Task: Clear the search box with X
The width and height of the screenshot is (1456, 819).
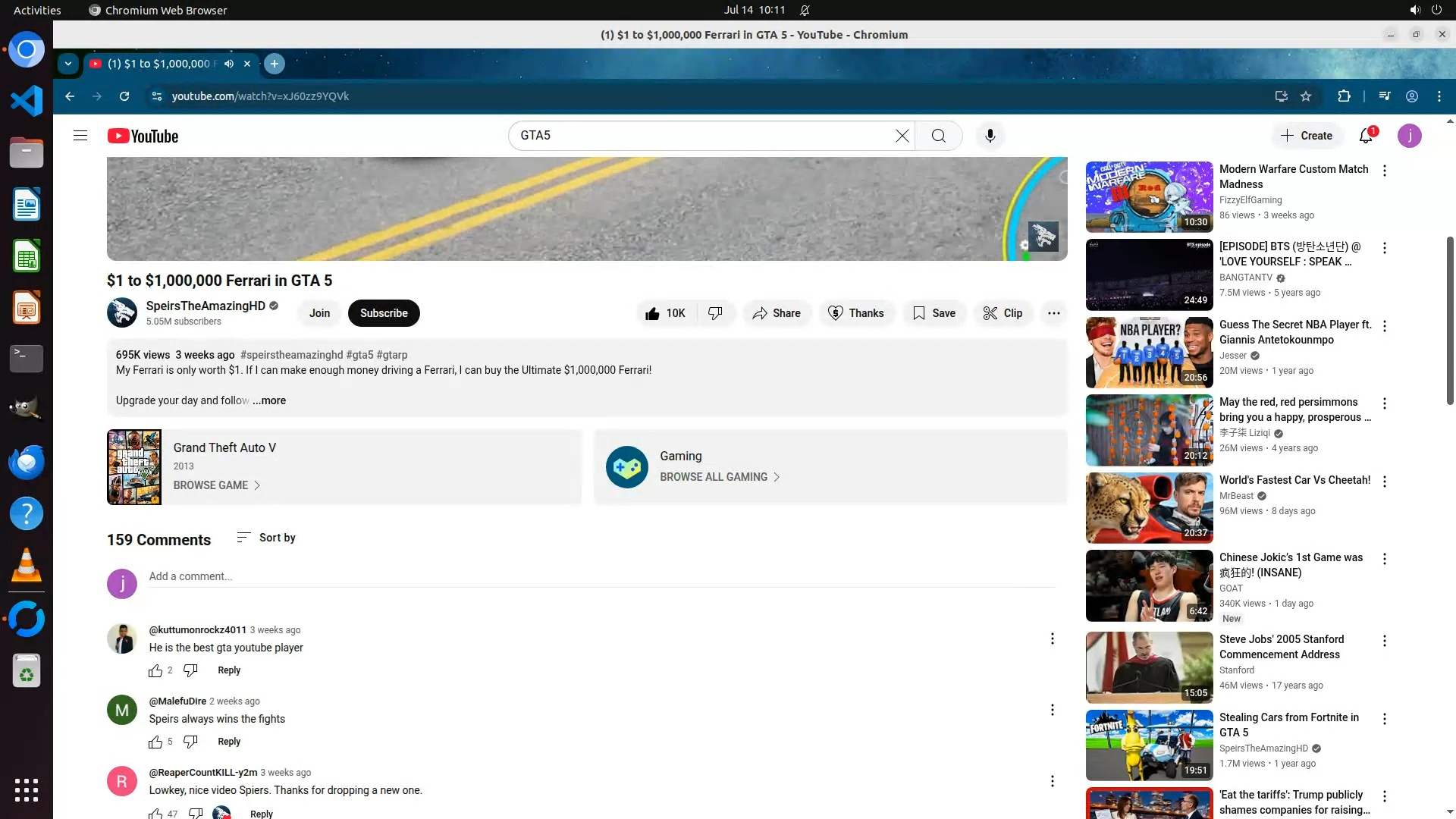Action: point(902,136)
